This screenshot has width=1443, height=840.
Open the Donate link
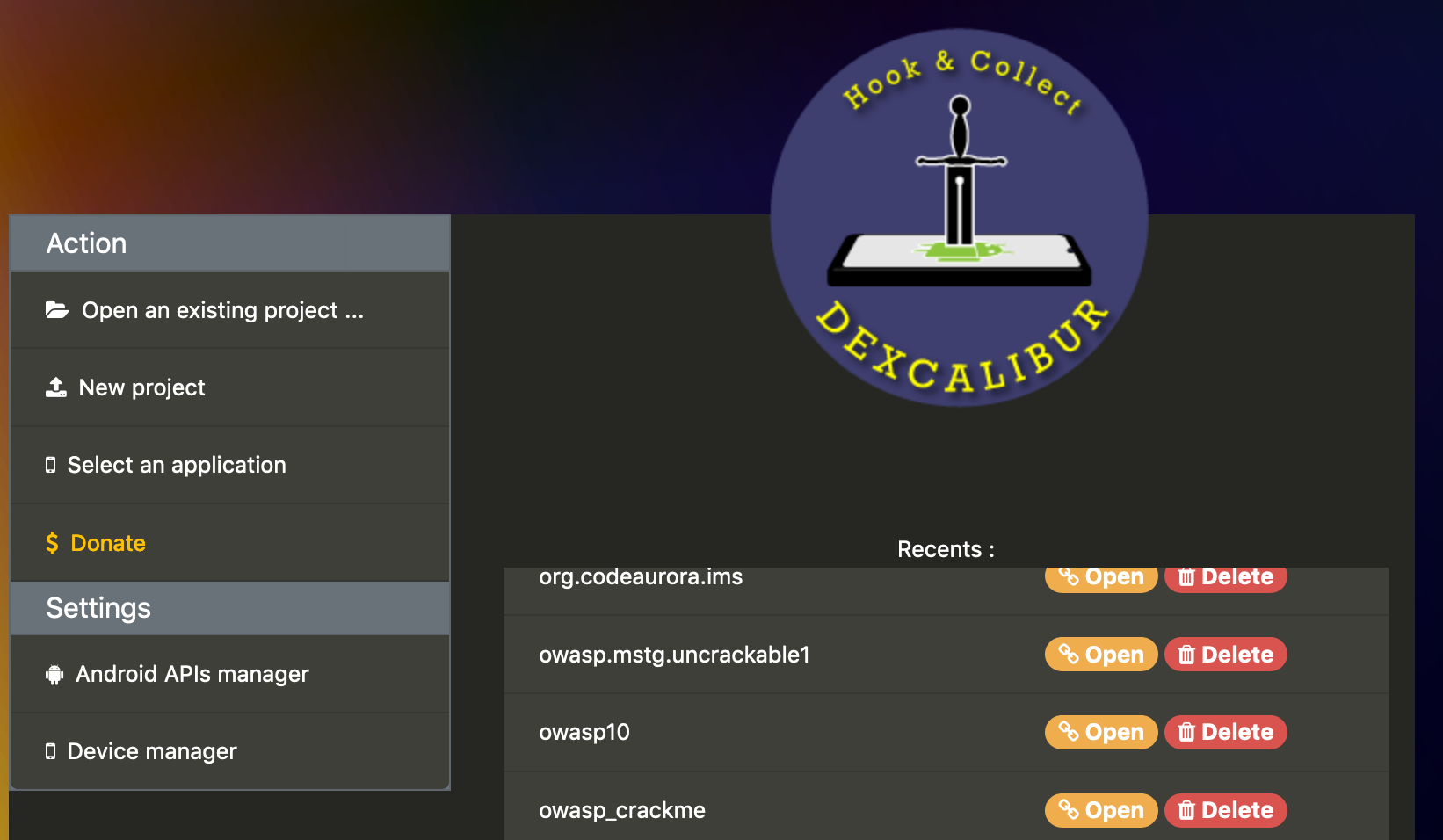click(x=230, y=543)
